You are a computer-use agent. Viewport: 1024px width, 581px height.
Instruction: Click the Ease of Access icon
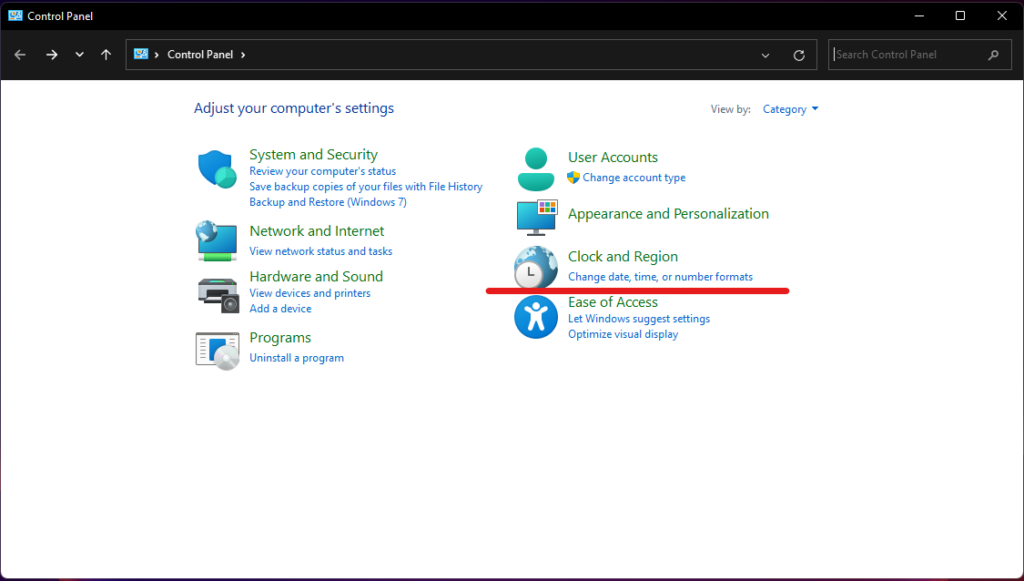point(536,317)
